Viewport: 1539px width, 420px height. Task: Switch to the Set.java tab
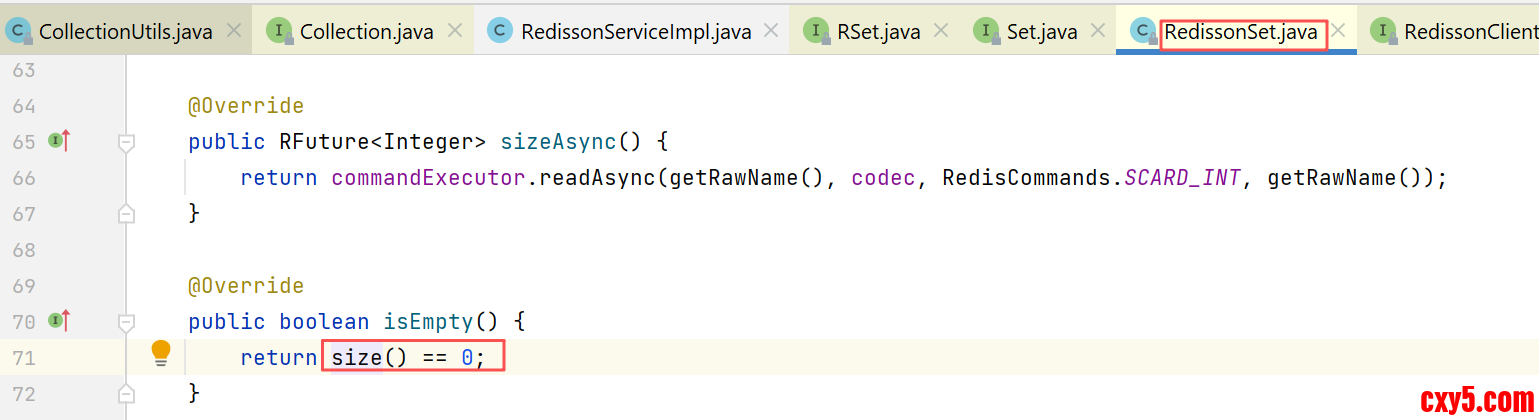tap(1041, 32)
